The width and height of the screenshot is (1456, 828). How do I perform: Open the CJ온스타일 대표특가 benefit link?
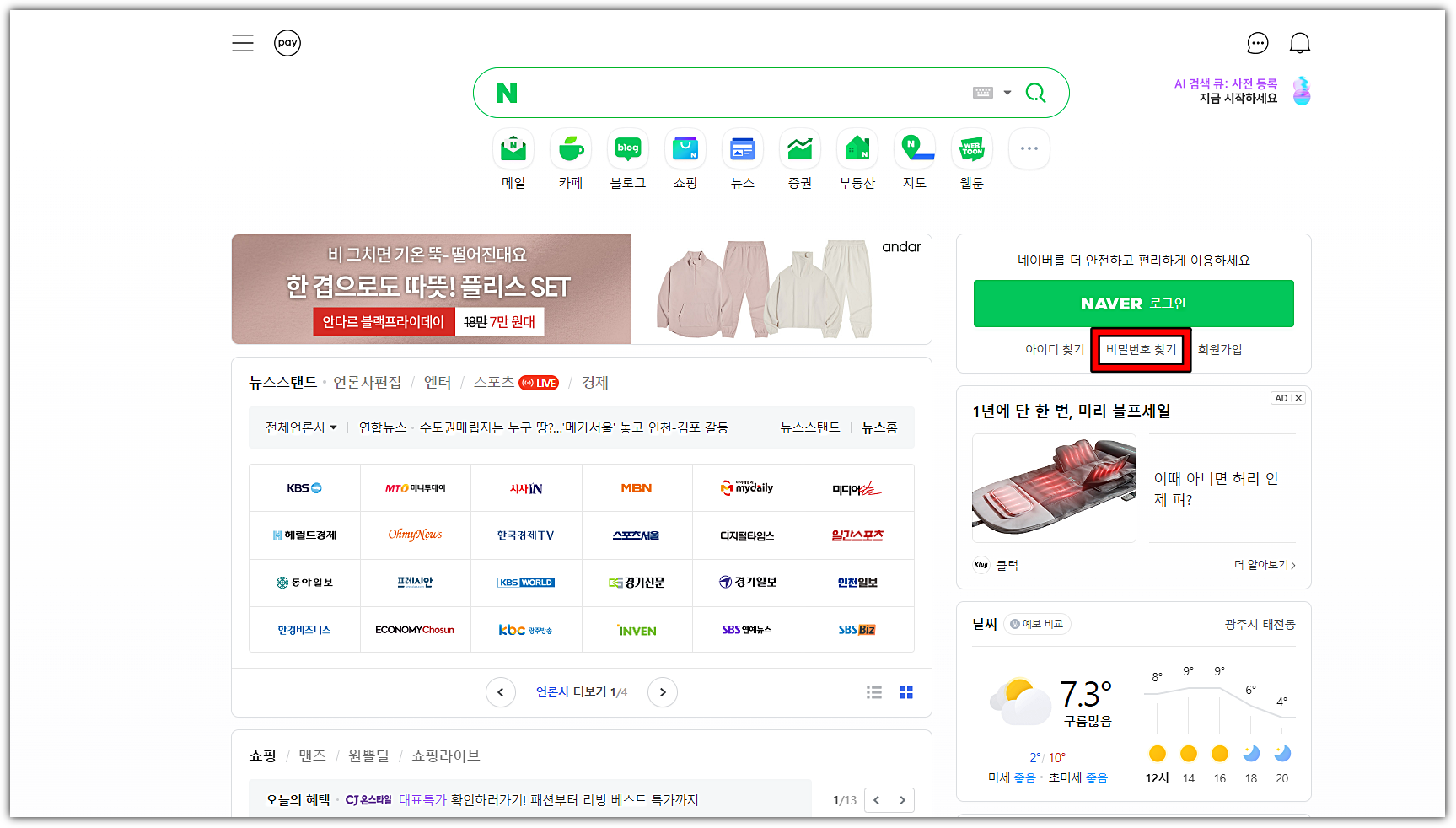[x=522, y=800]
